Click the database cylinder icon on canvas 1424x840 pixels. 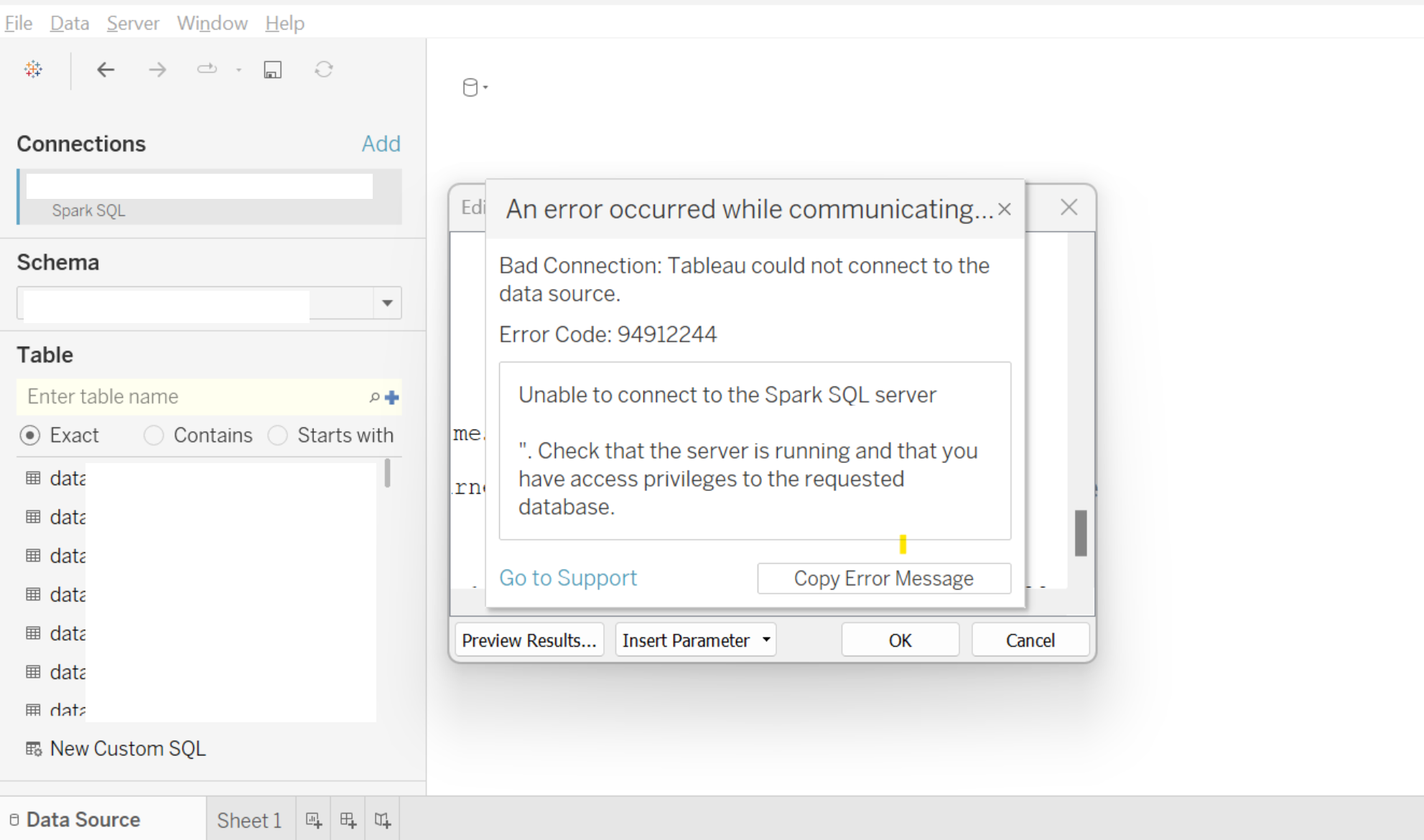pos(470,88)
